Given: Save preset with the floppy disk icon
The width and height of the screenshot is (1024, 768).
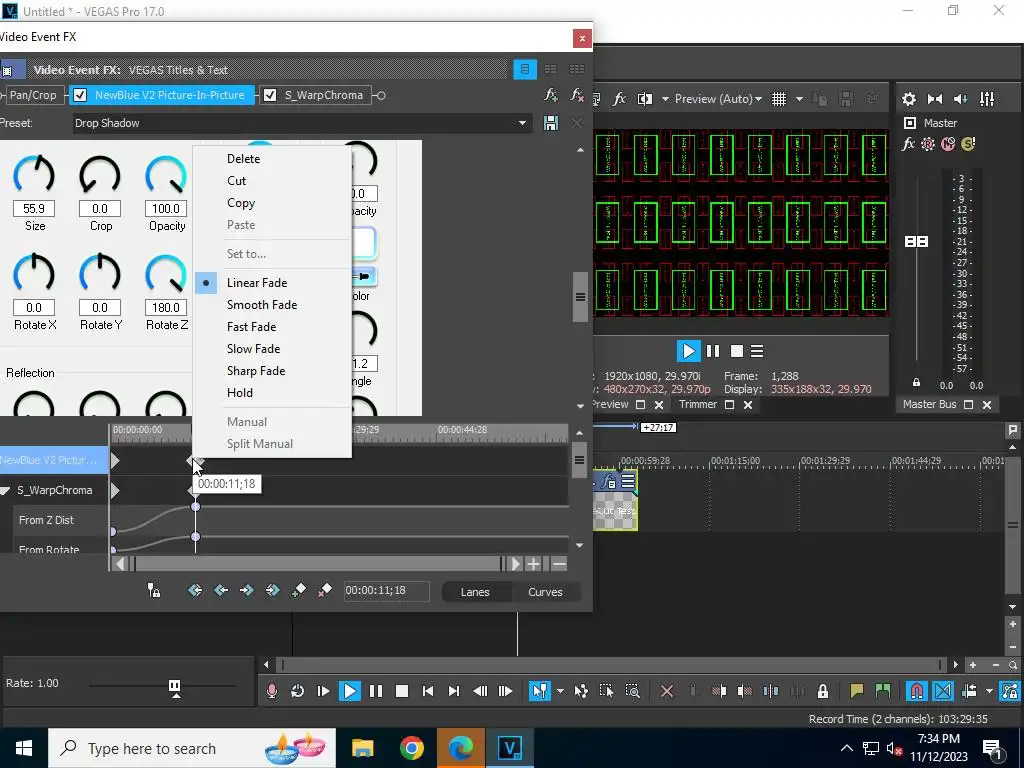Looking at the screenshot, I should click(551, 123).
